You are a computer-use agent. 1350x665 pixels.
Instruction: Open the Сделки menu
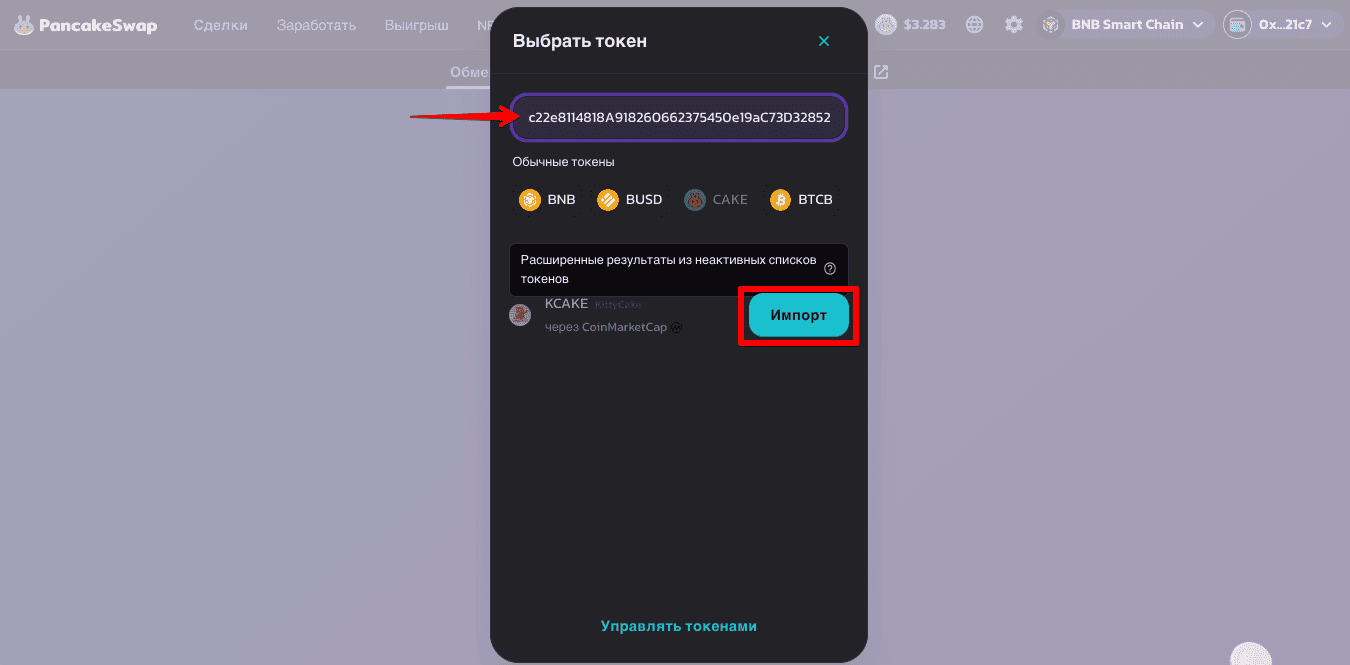coord(221,25)
